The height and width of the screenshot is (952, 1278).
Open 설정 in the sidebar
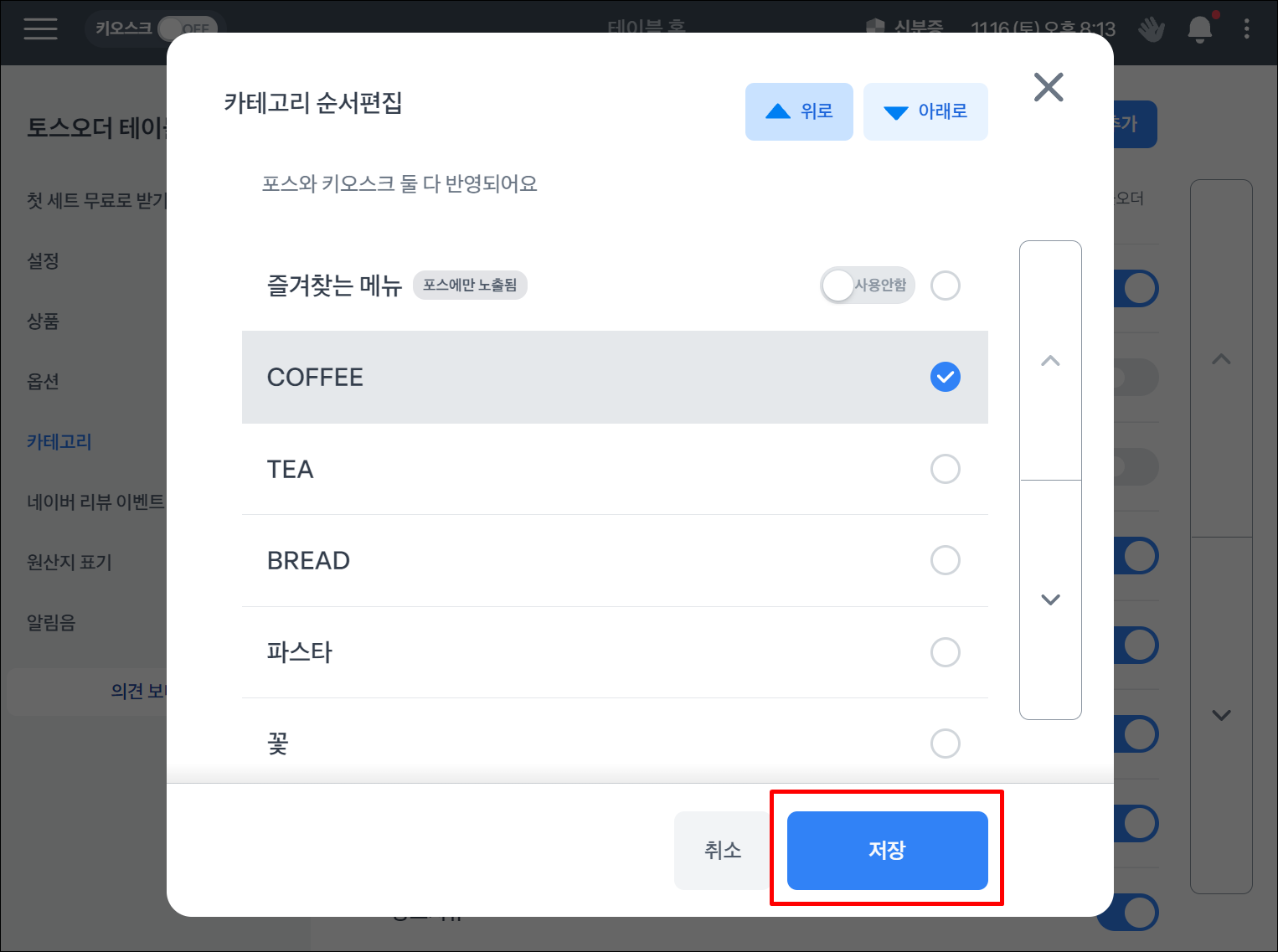(43, 261)
